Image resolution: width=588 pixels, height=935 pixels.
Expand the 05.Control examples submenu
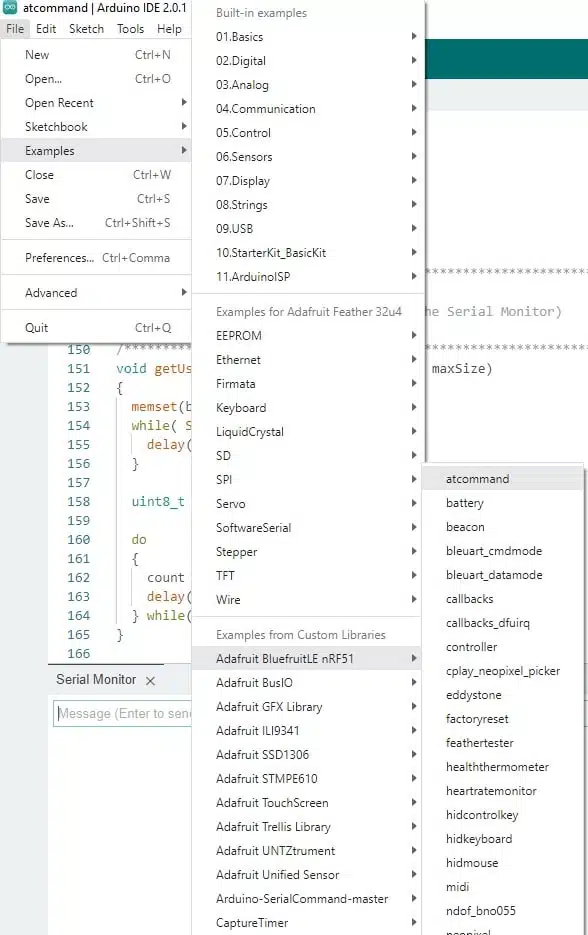tap(308, 132)
